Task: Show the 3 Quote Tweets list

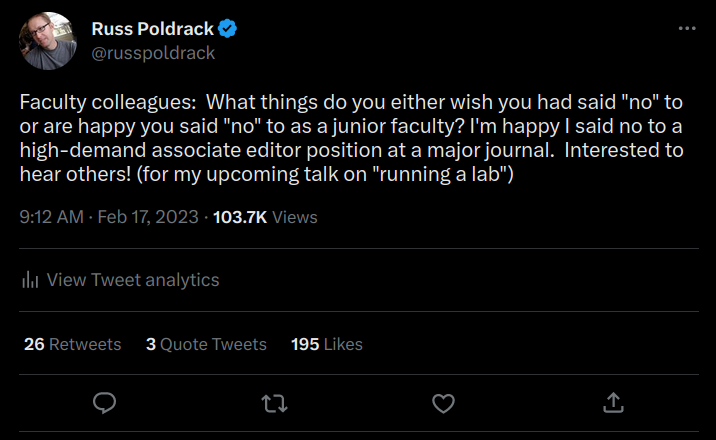Action: tap(206, 344)
